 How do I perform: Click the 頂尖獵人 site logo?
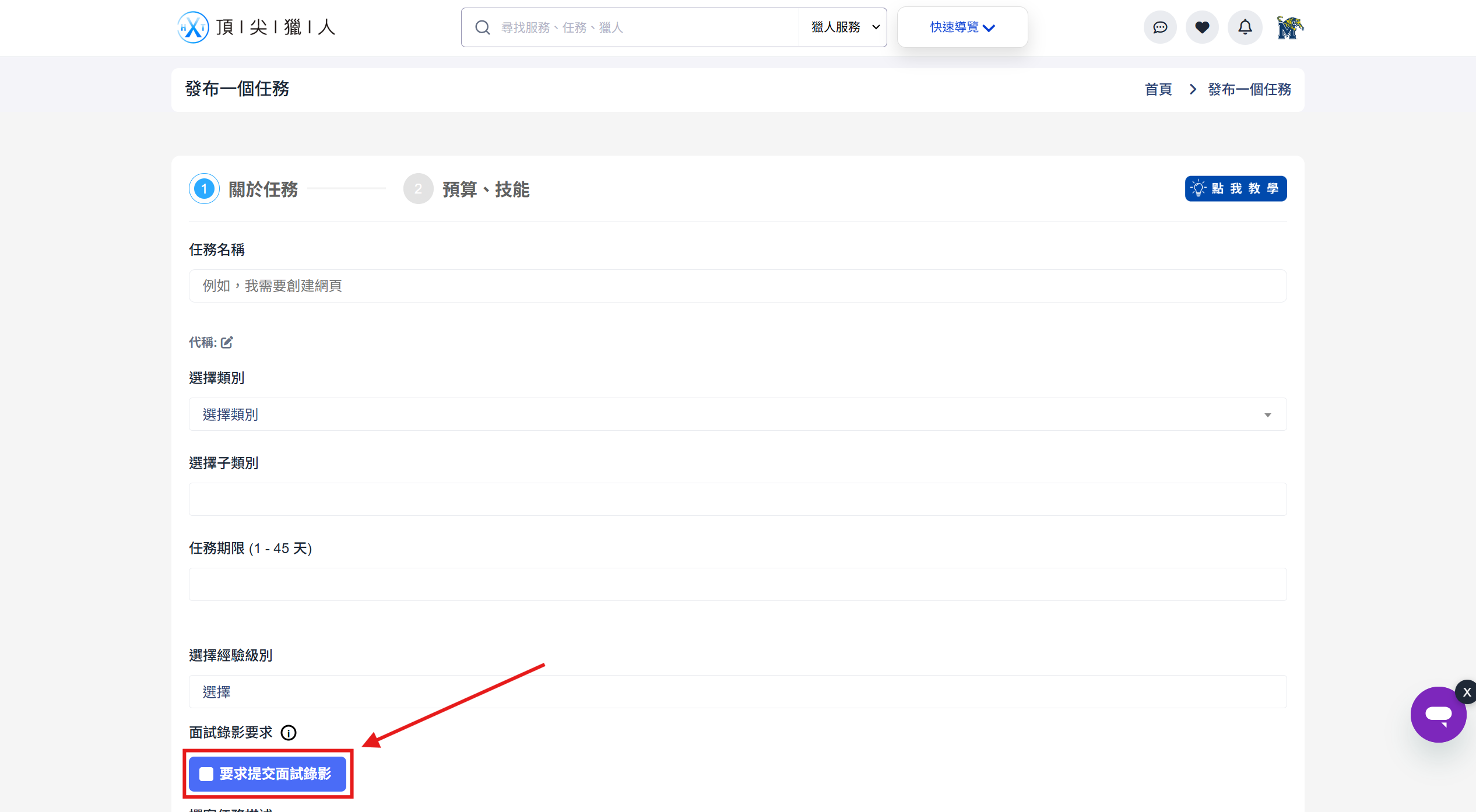click(x=256, y=27)
